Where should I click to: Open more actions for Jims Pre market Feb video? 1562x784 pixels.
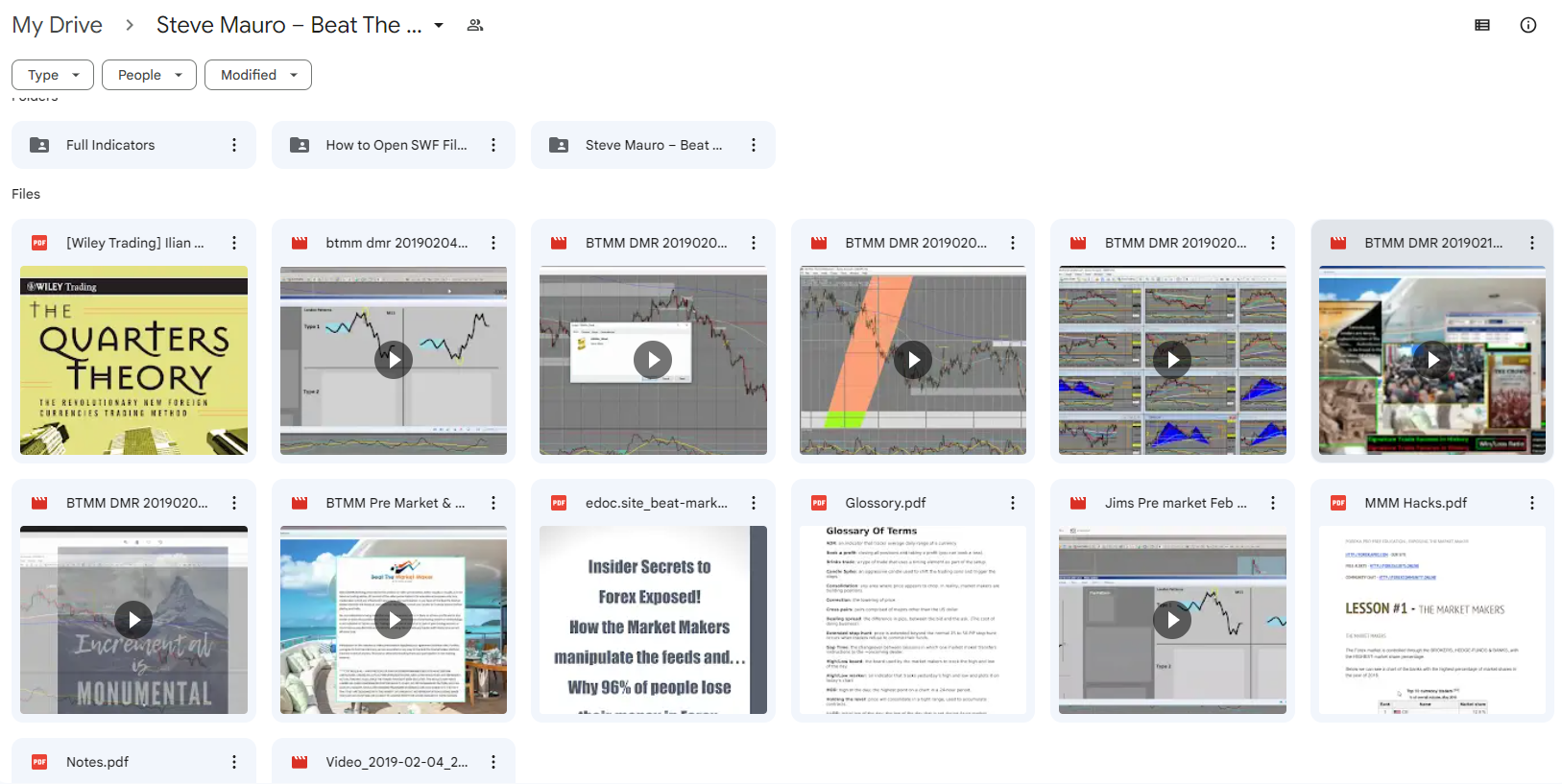1273,503
